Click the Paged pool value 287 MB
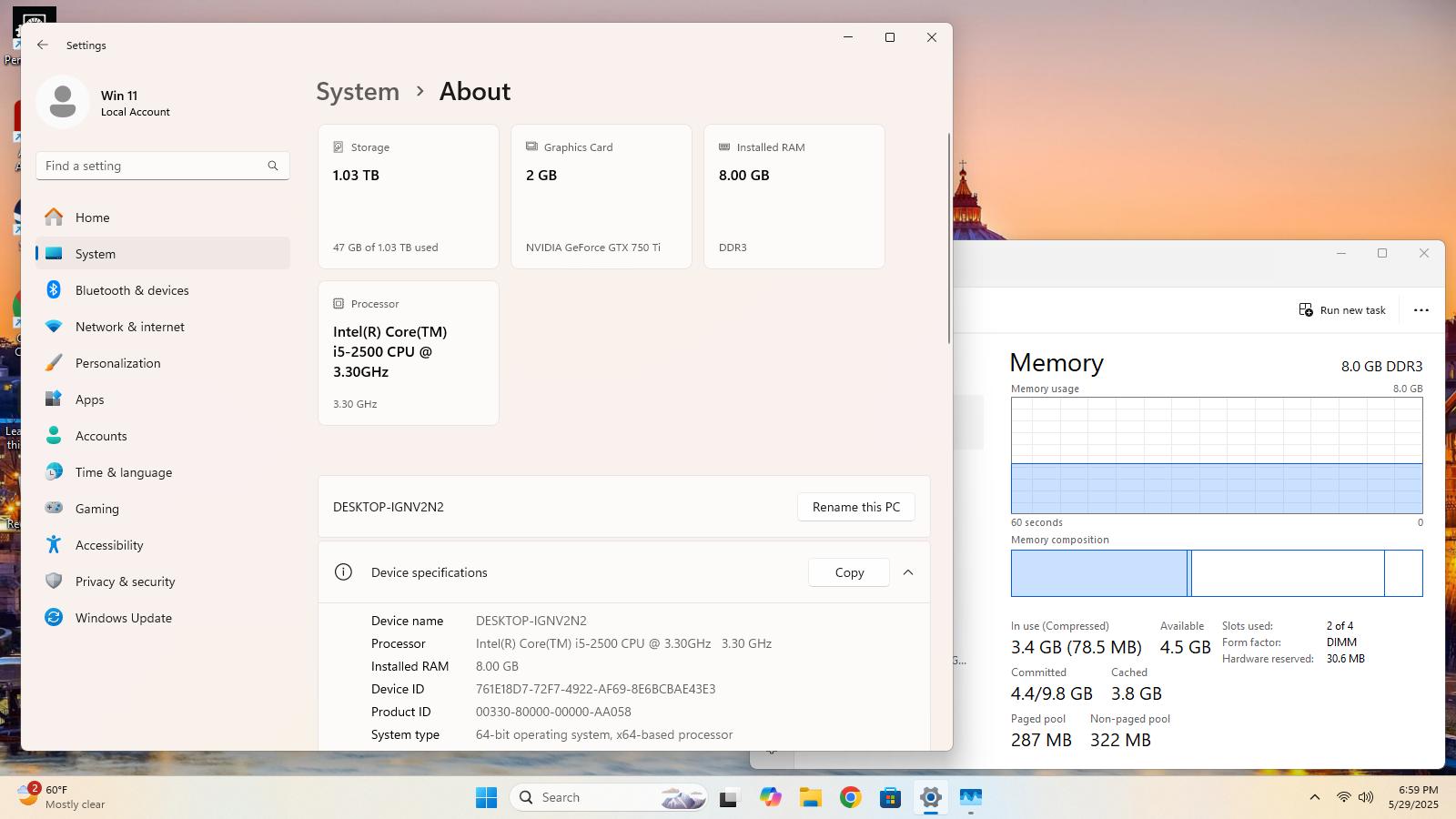Viewport: 1456px width, 819px height. point(1041,740)
